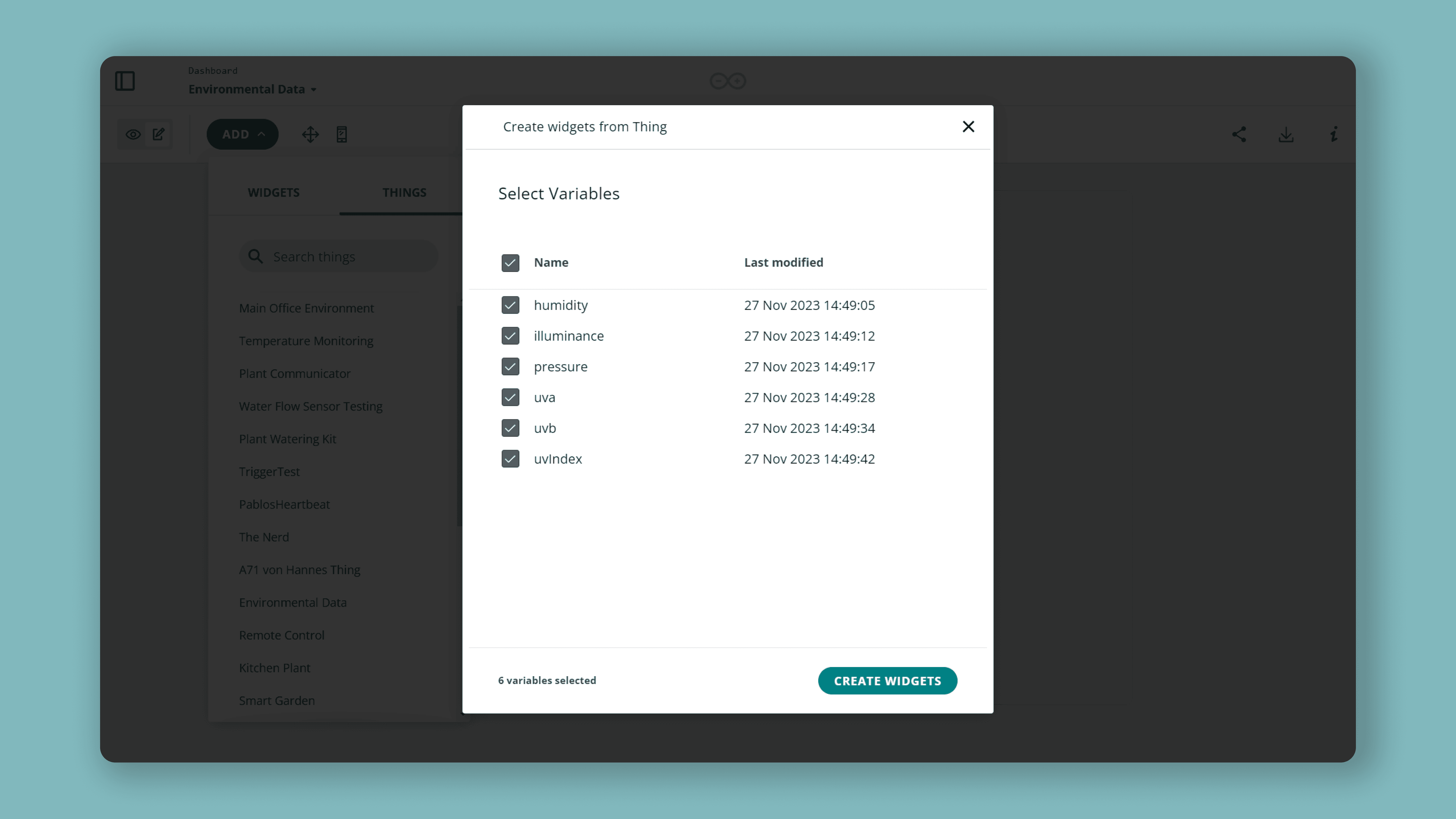Screen dimensions: 1456x819
Task: Switch to view mode eye icon
Action: tap(133, 134)
